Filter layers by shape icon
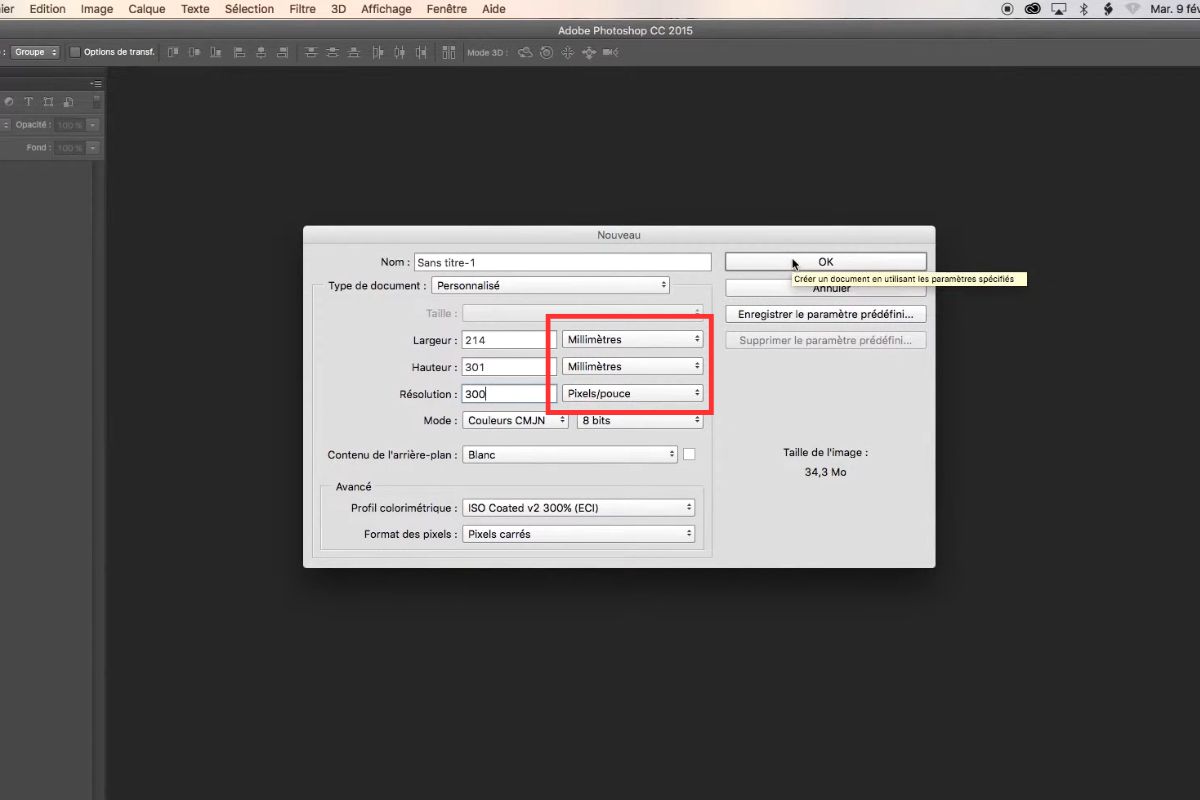Image resolution: width=1200 pixels, height=800 pixels. tap(48, 102)
